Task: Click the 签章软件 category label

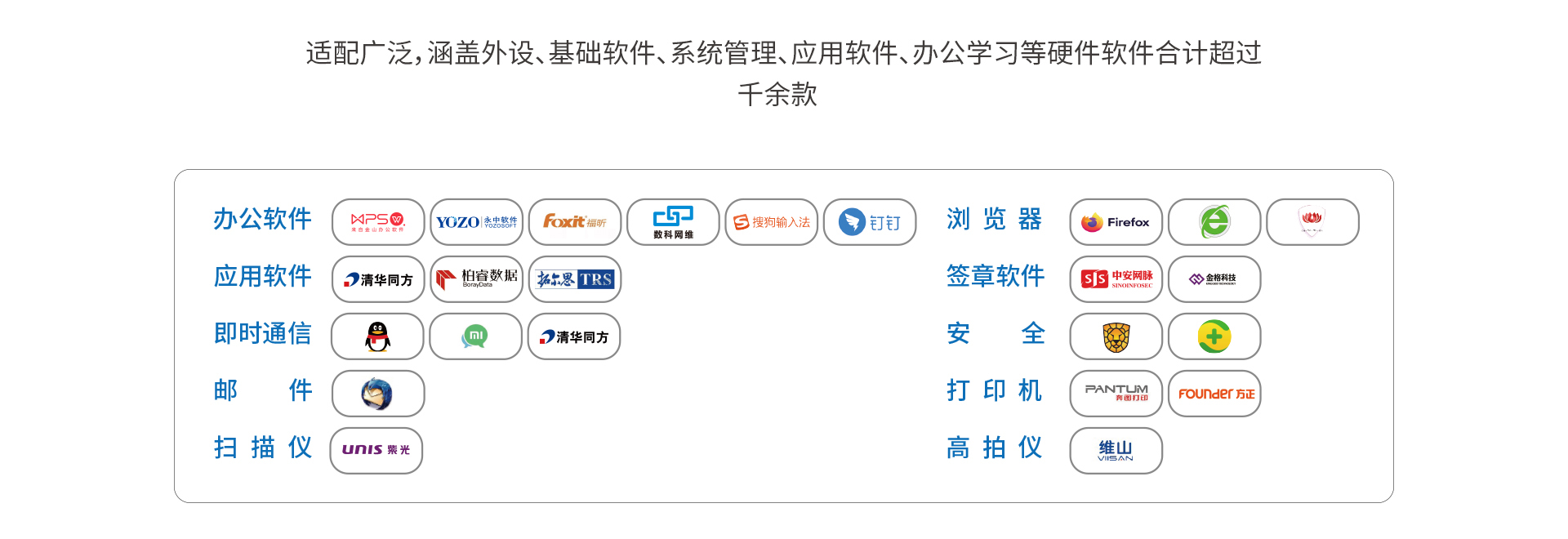Action: click(996, 276)
